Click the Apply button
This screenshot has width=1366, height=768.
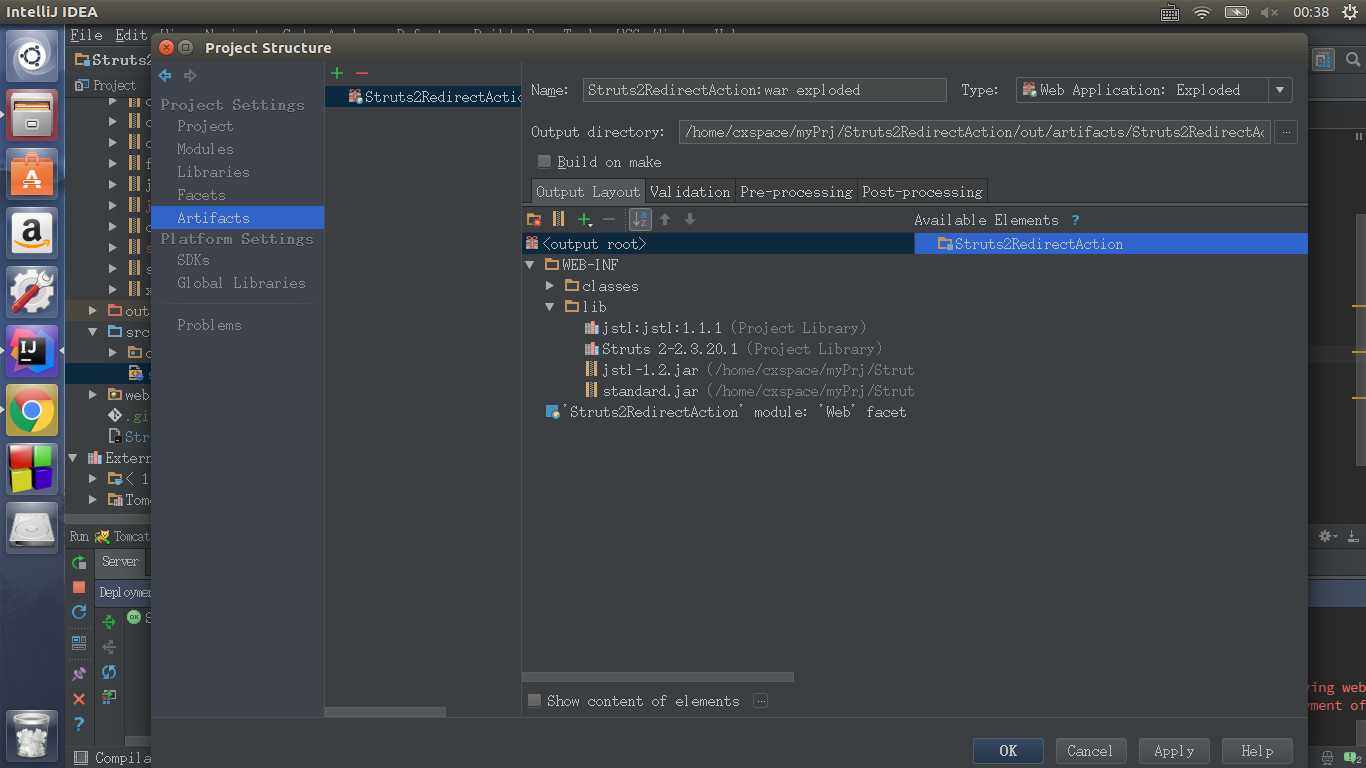click(x=1174, y=751)
